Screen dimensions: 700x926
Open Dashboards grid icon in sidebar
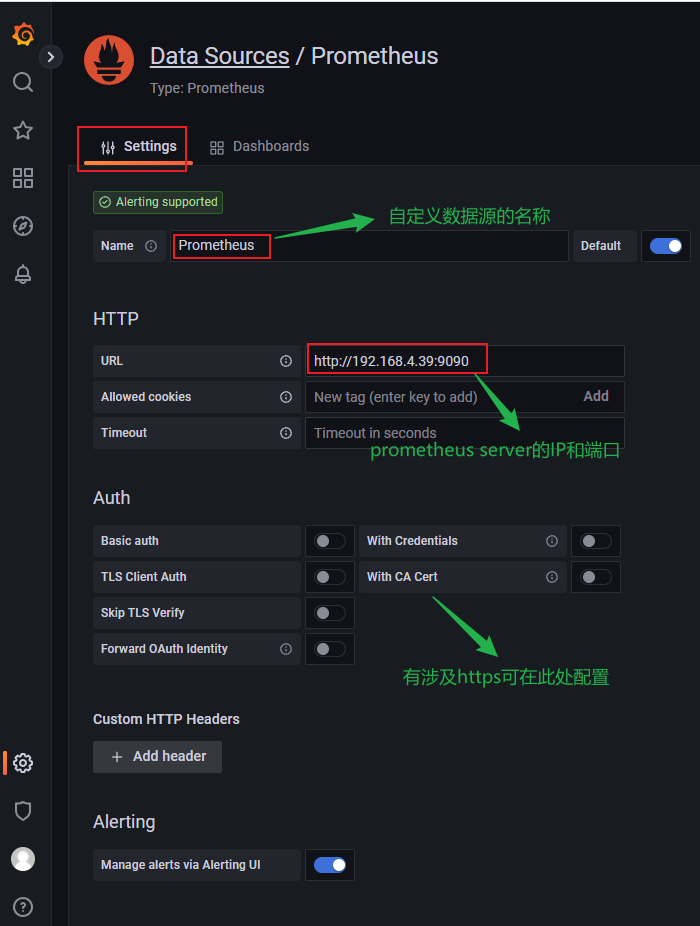pos(23,178)
